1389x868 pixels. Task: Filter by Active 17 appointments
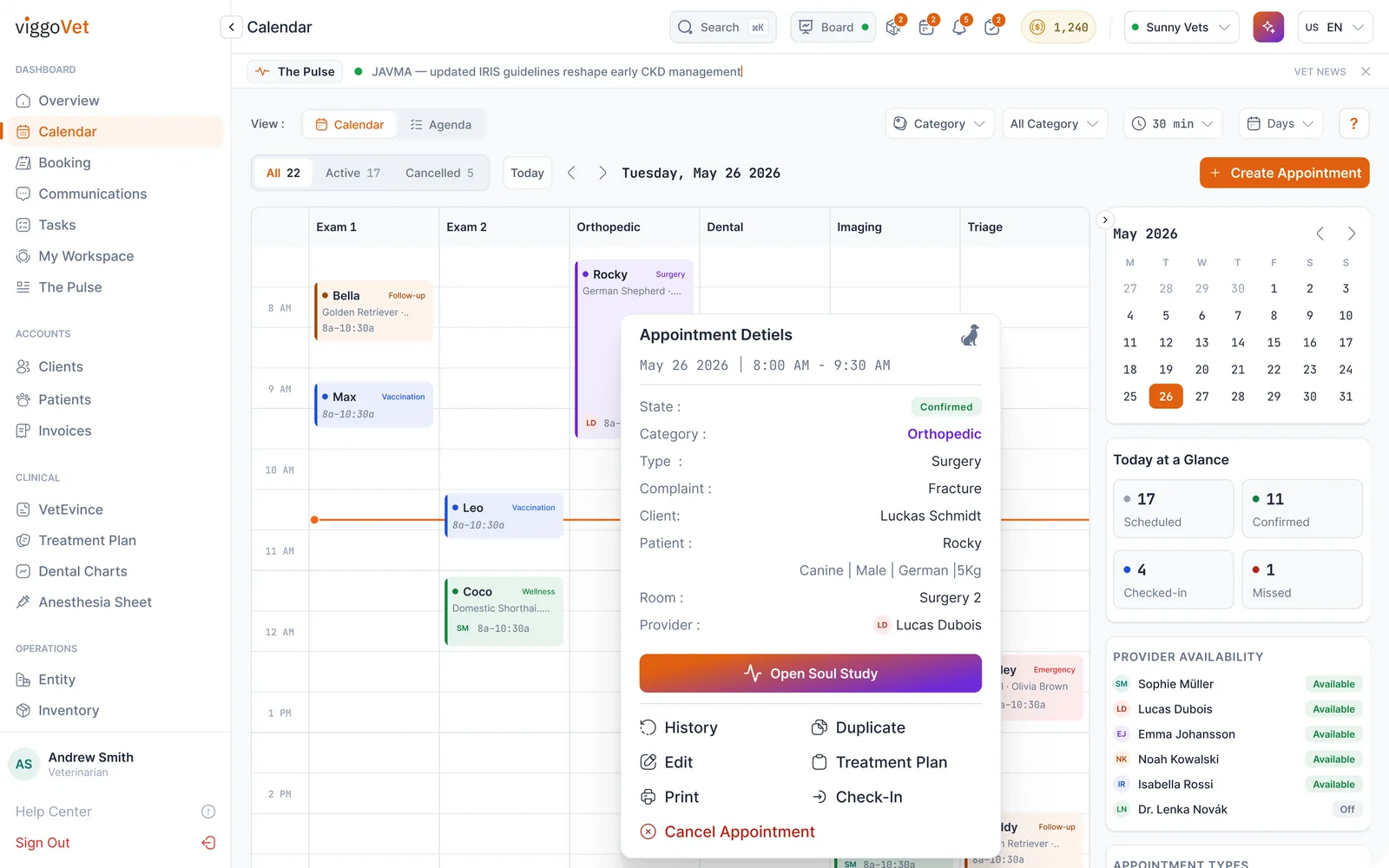point(352,173)
